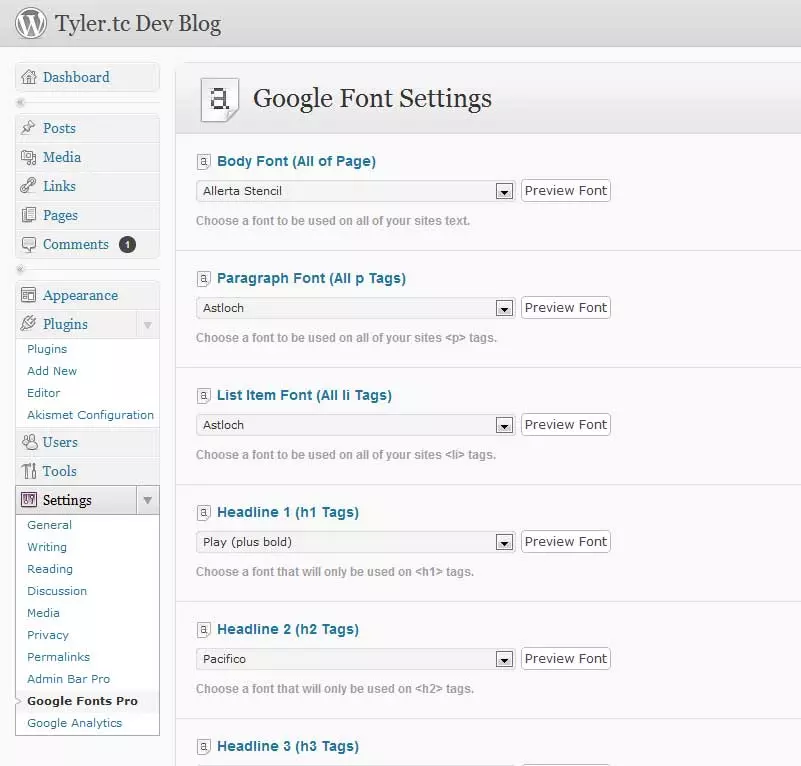Open Akismet Configuration

(x=90, y=415)
